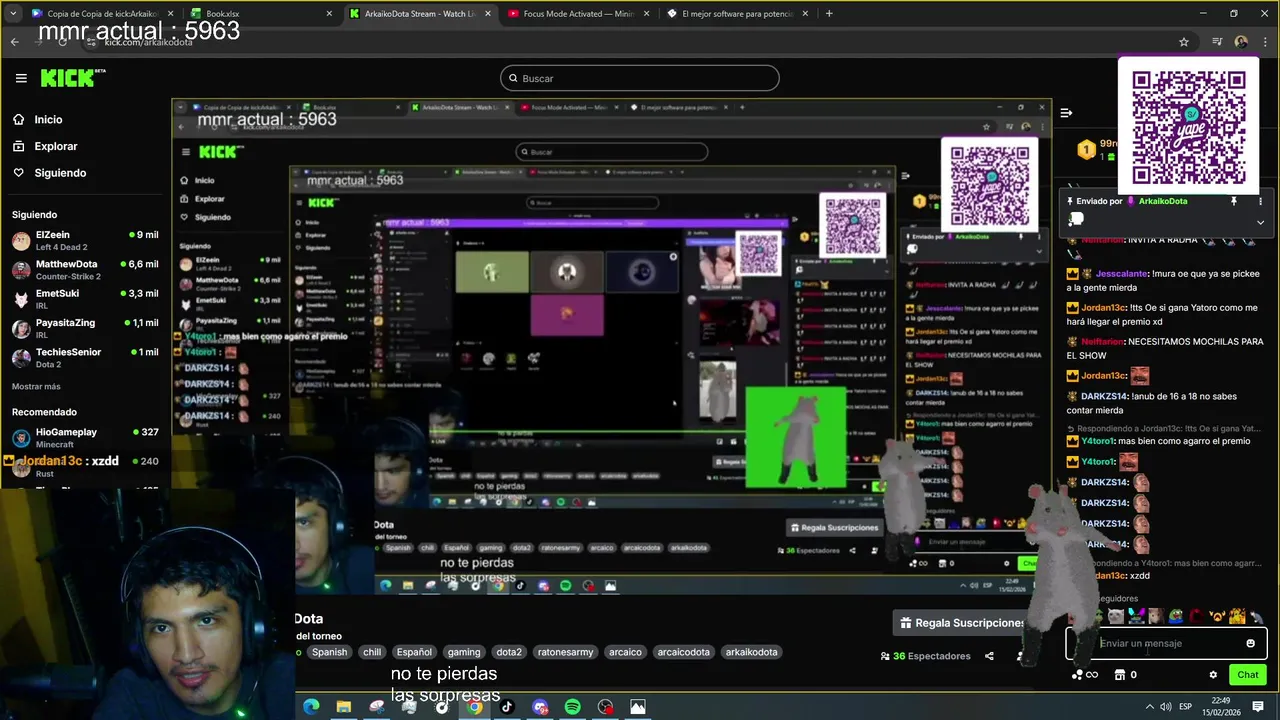Pick the Pepe frog quick emote

coord(1176,616)
